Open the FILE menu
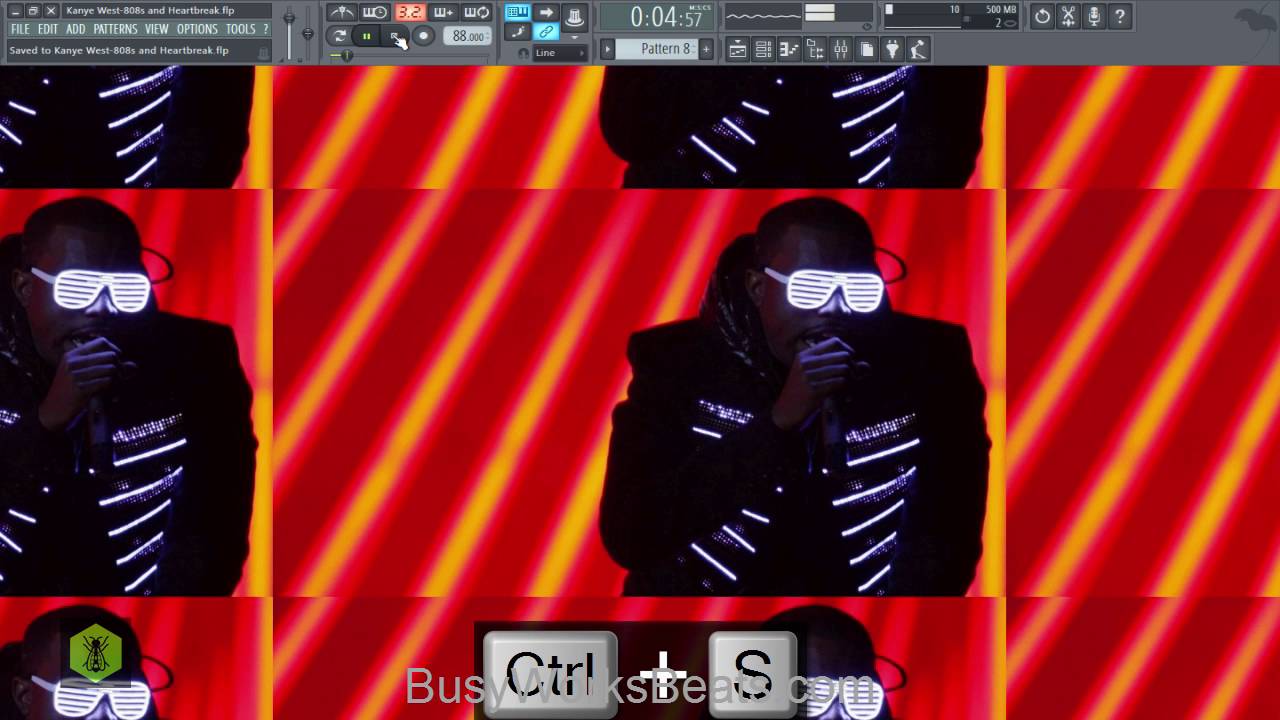The image size is (1280, 720). [x=20, y=30]
